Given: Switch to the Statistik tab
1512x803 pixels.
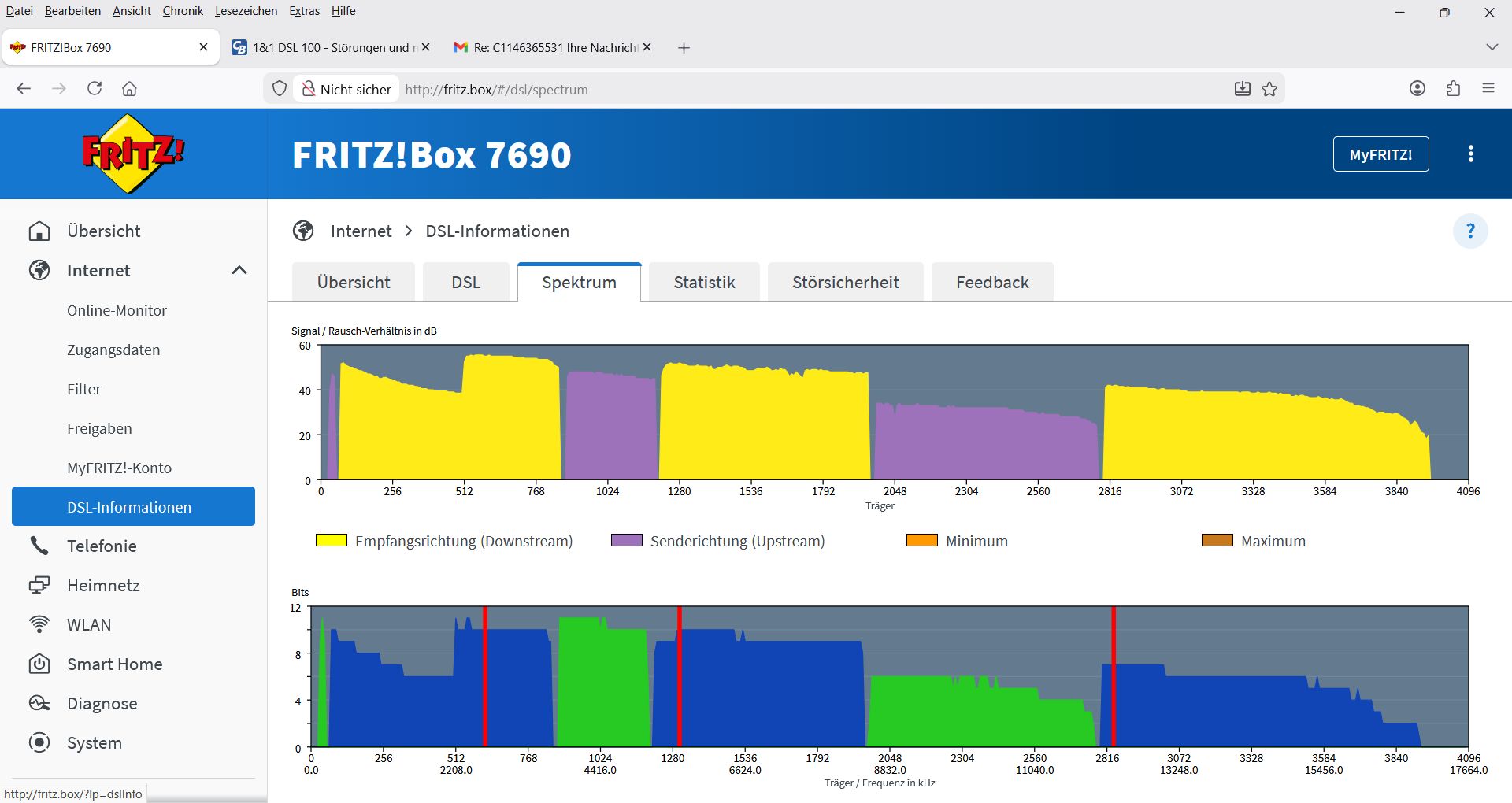Looking at the screenshot, I should tap(705, 282).
